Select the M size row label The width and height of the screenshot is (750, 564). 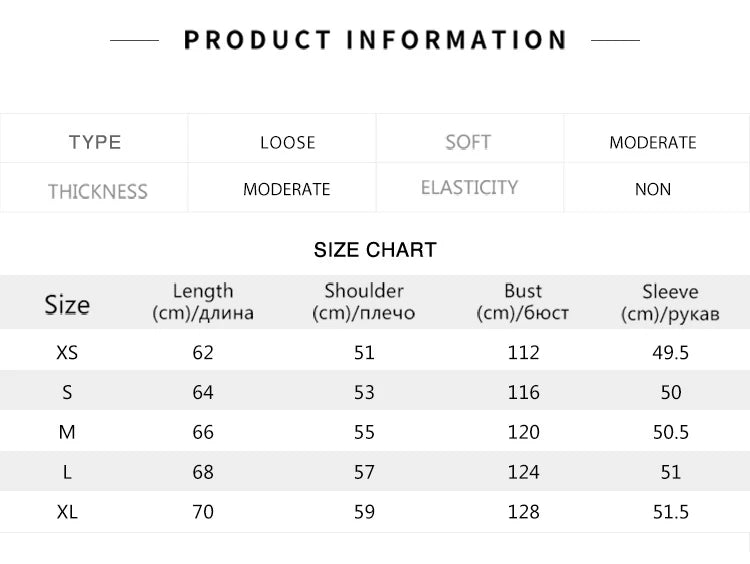67,432
